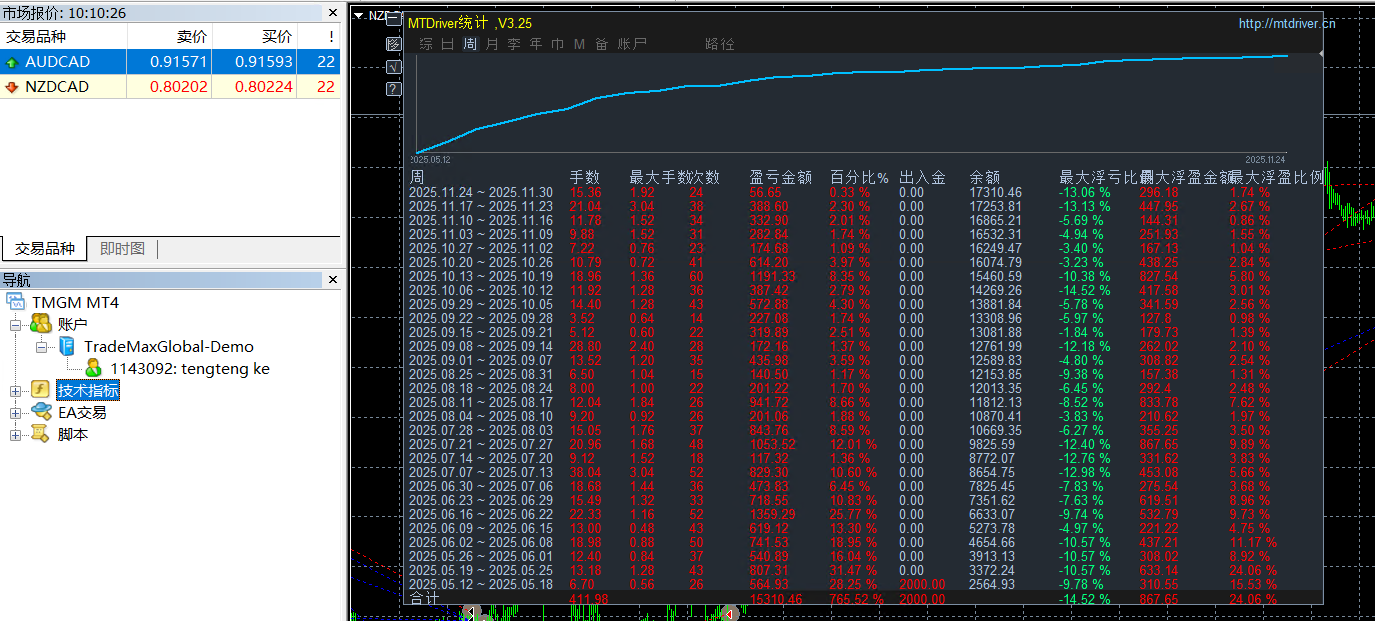
Task: Click the 技术指标 indicators icon
Action: pyautogui.click(x=41, y=390)
